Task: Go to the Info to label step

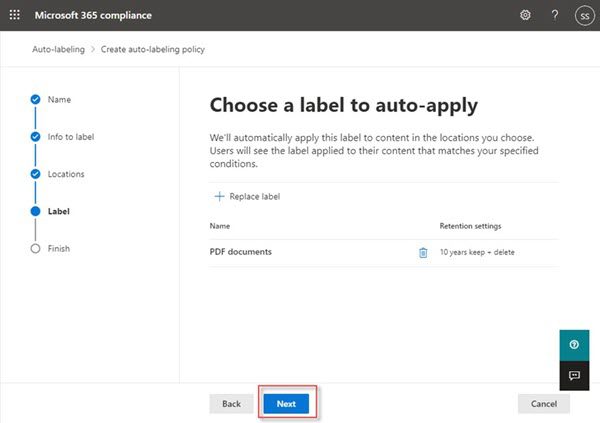Action: (x=71, y=137)
